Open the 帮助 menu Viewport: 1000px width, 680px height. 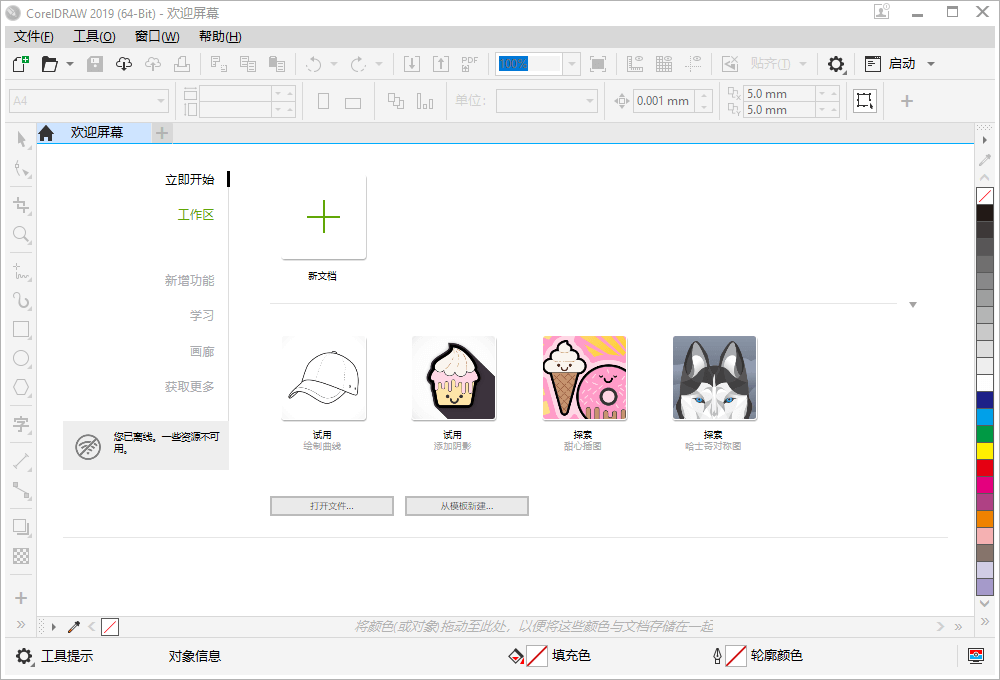coord(218,36)
